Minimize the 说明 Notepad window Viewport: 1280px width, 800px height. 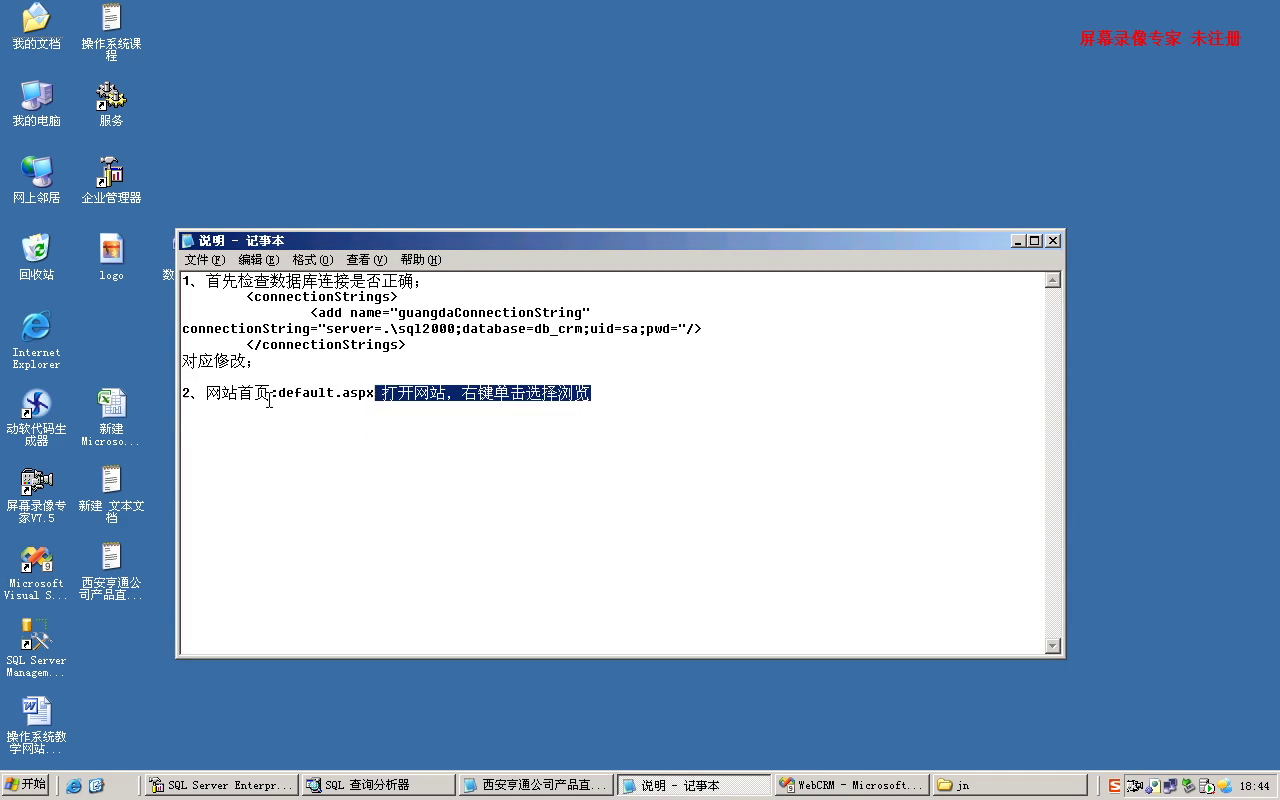point(1019,241)
